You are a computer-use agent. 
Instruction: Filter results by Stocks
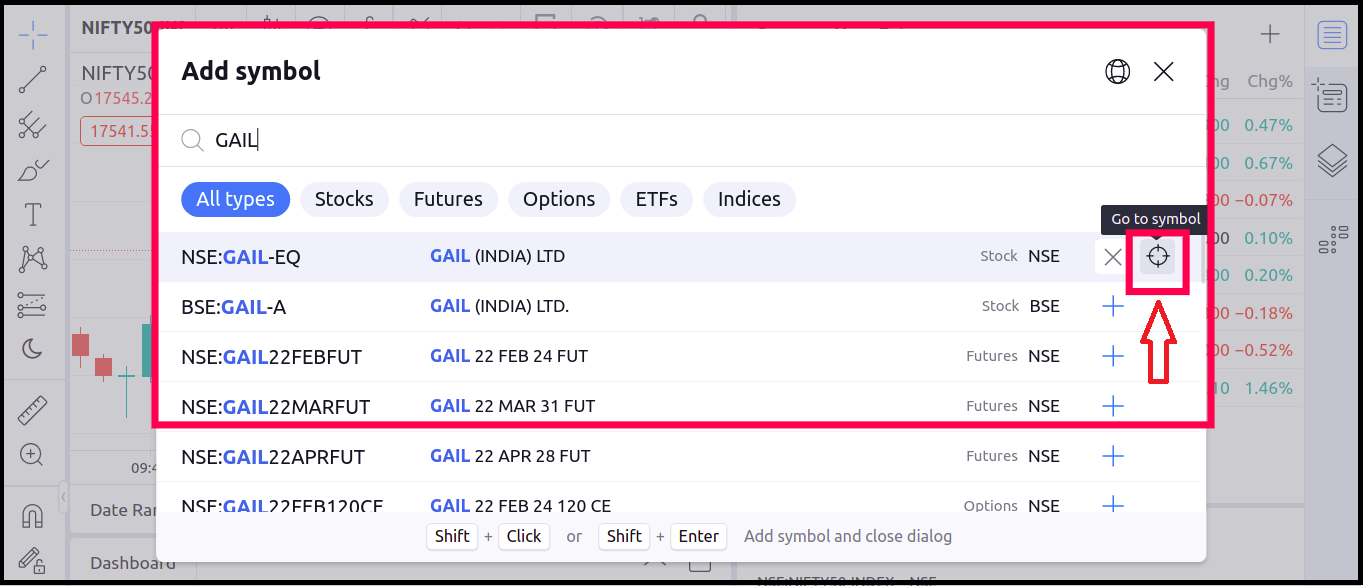pos(344,199)
